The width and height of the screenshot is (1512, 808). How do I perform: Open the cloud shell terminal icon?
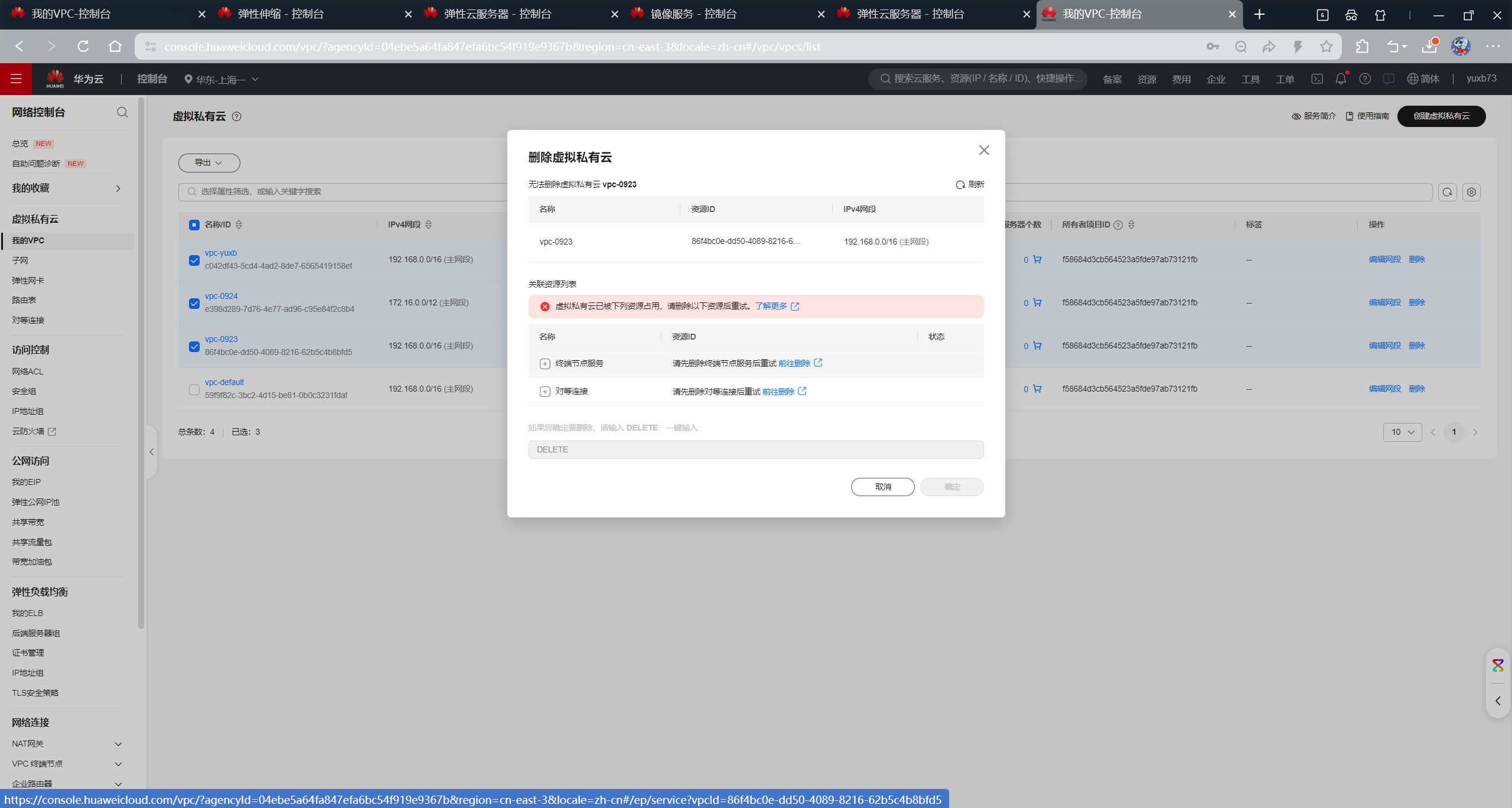tap(1317, 79)
